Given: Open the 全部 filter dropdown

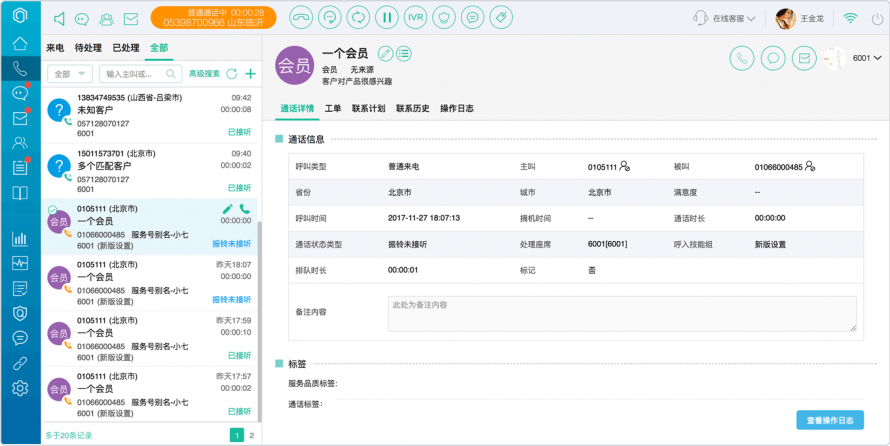Looking at the screenshot, I should (x=70, y=74).
